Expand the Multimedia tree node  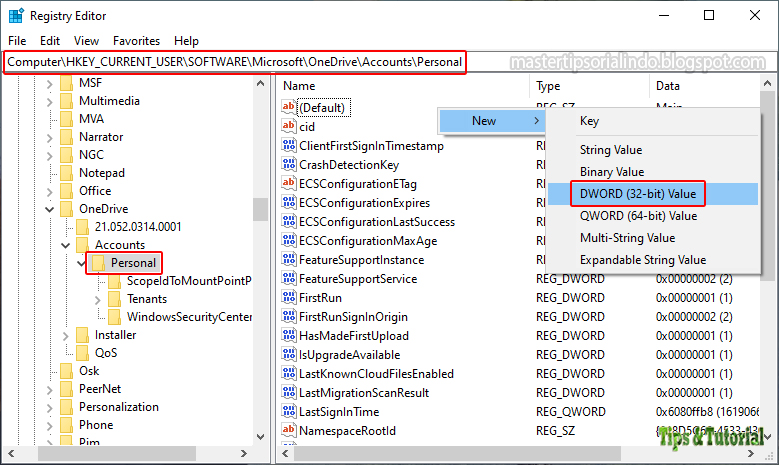[49, 102]
